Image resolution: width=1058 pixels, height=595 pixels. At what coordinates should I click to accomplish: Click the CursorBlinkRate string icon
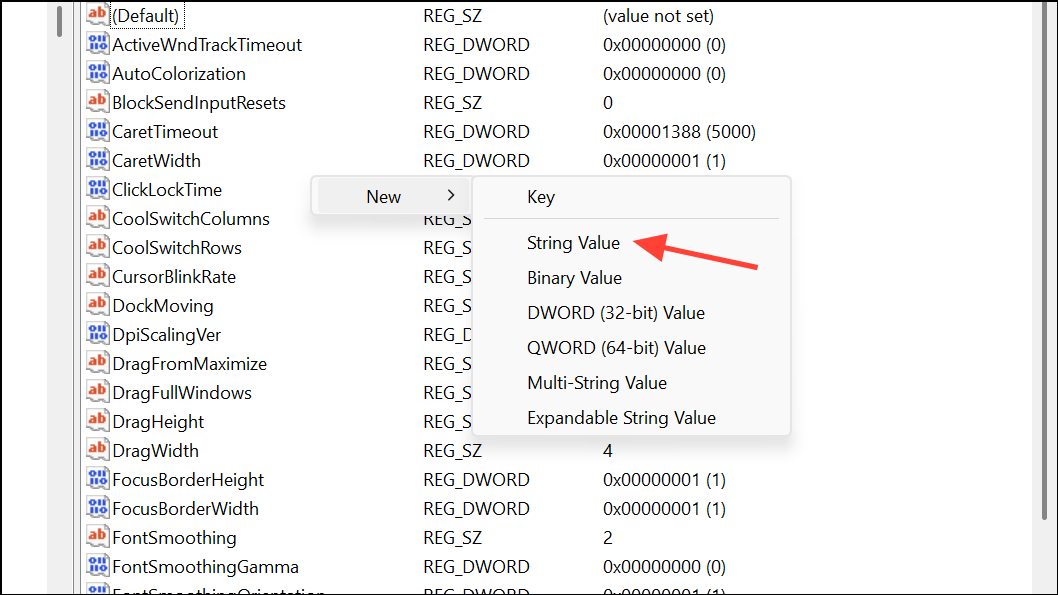(x=97, y=276)
